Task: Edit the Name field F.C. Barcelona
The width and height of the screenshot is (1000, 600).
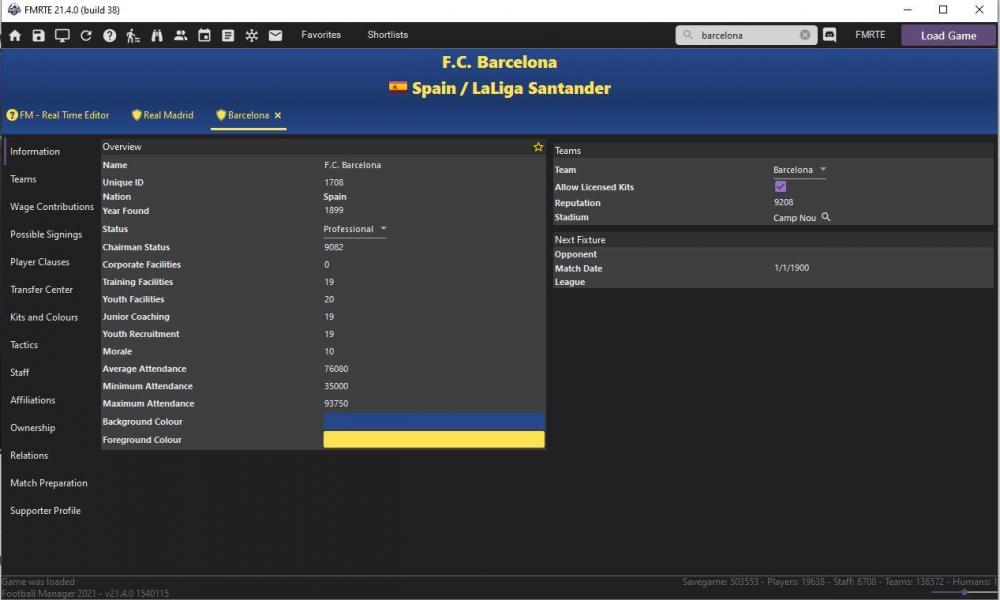Action: (353, 165)
